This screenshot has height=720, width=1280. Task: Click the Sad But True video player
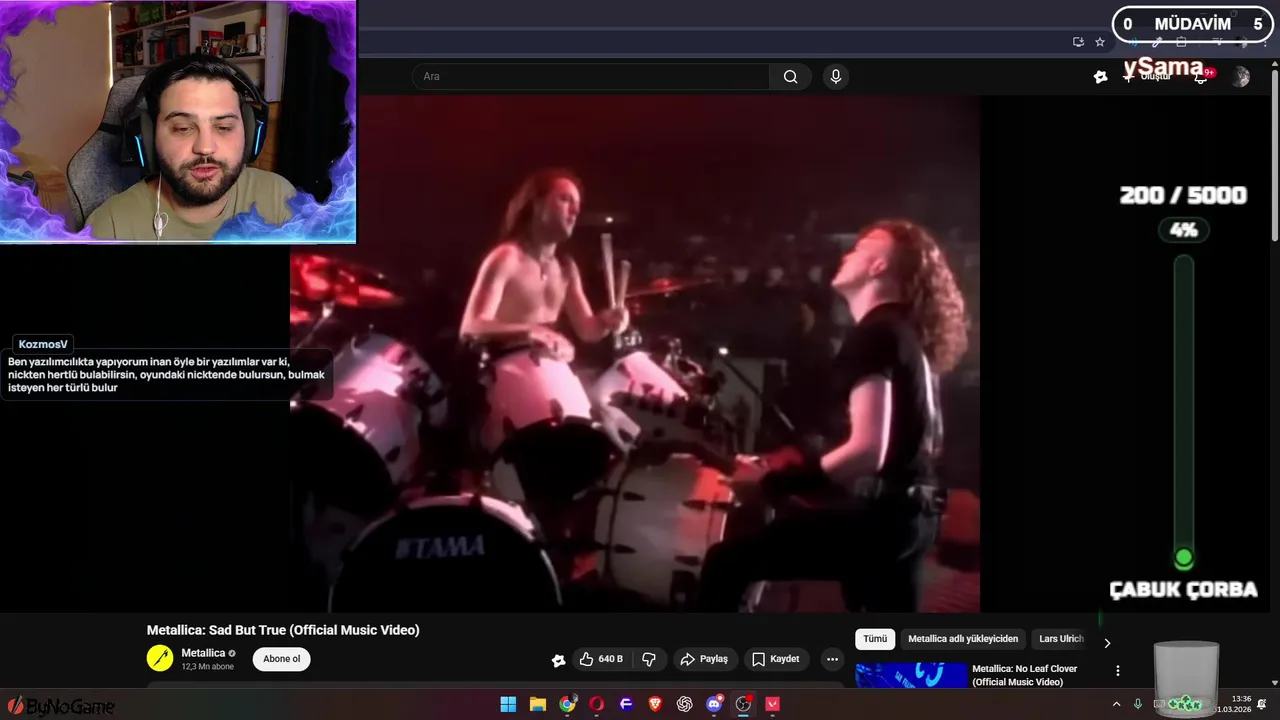pos(635,353)
